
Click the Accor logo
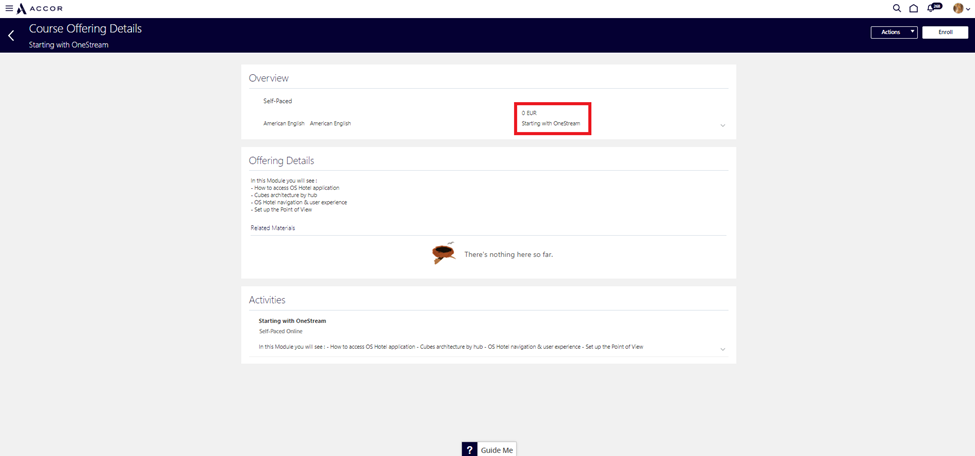pyautogui.click(x=39, y=9)
